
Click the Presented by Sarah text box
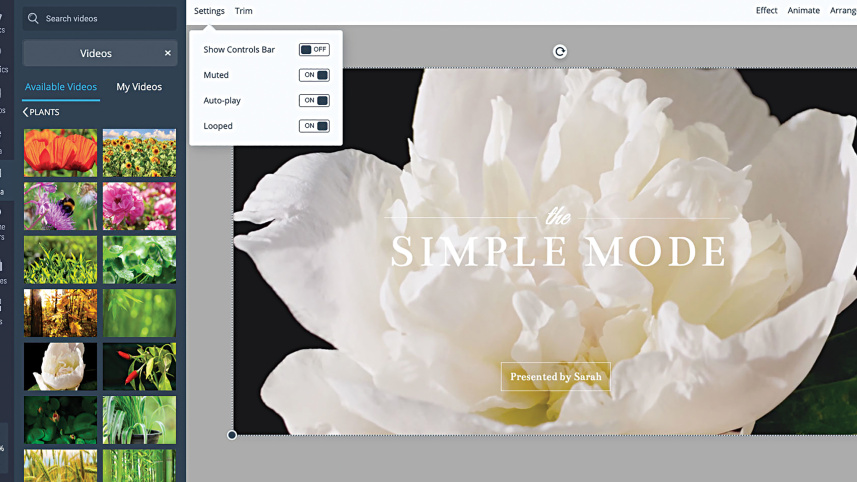(x=555, y=377)
